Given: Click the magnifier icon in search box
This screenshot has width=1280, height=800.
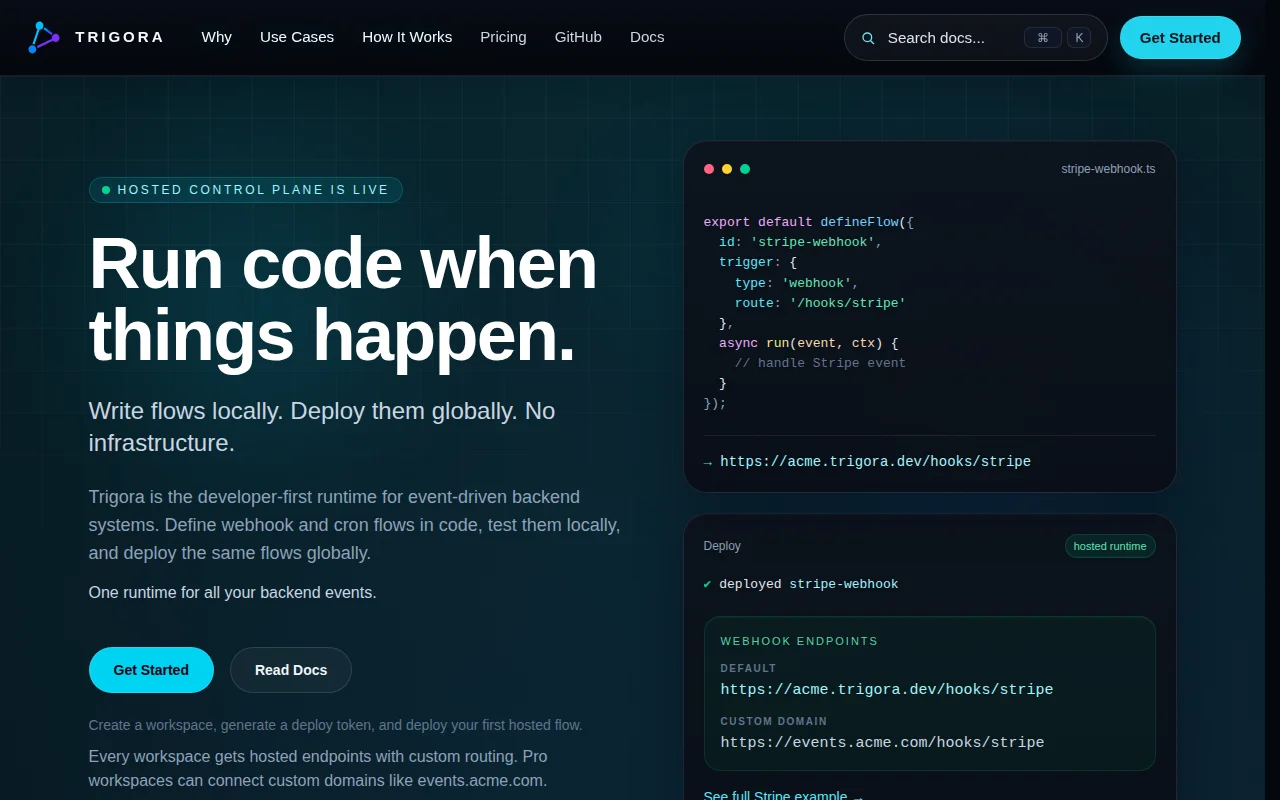Looking at the screenshot, I should point(868,38).
